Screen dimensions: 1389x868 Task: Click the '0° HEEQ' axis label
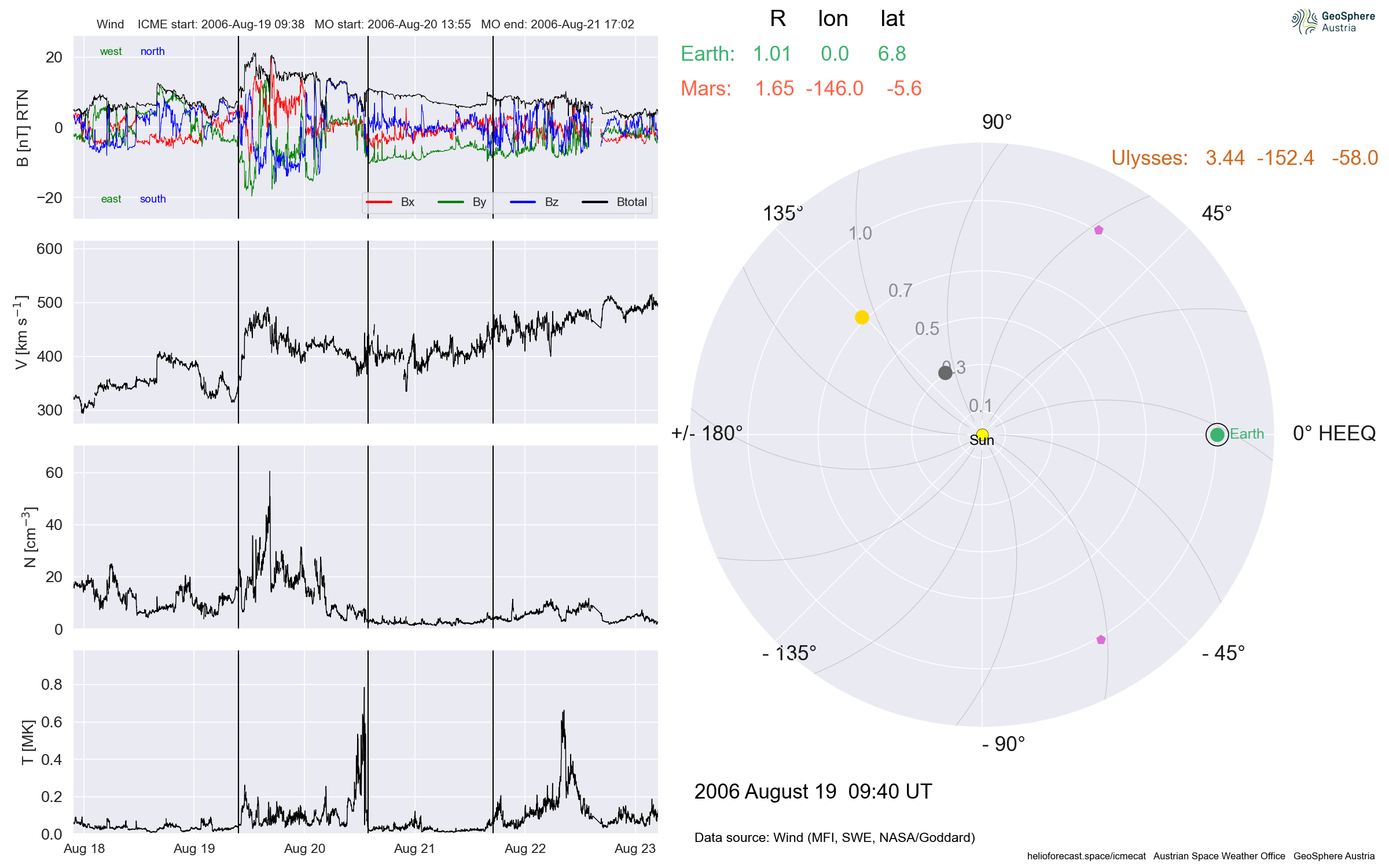[1334, 433]
